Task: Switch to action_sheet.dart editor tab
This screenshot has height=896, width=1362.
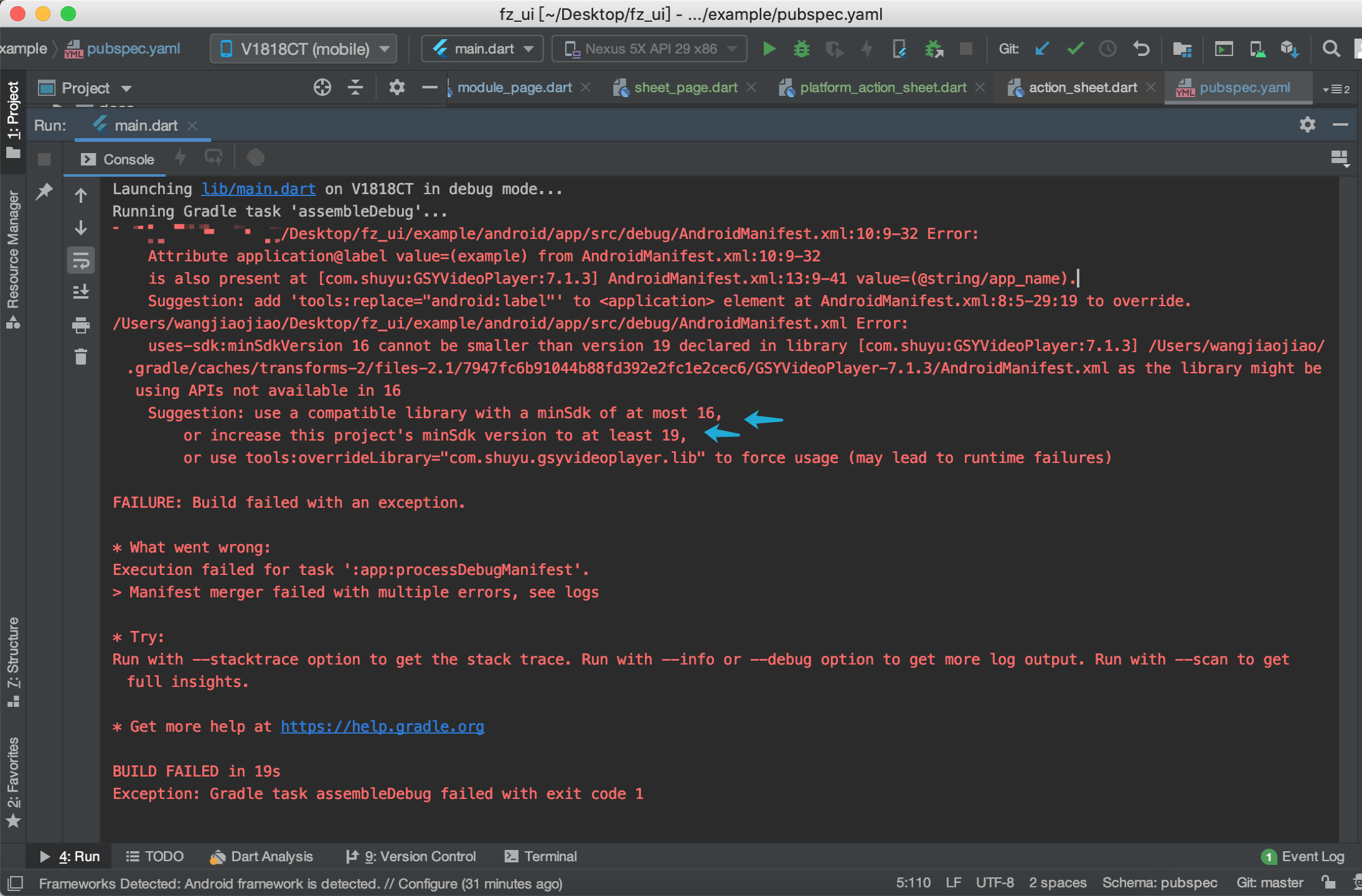Action: (x=1083, y=88)
